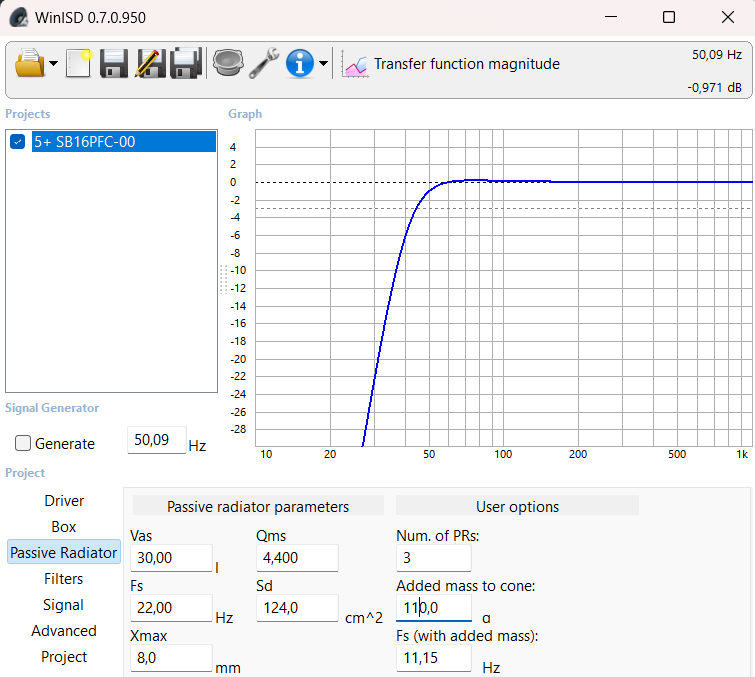The height and width of the screenshot is (677, 755).
Task: Open the Project tab in sidebar
Action: point(64,657)
